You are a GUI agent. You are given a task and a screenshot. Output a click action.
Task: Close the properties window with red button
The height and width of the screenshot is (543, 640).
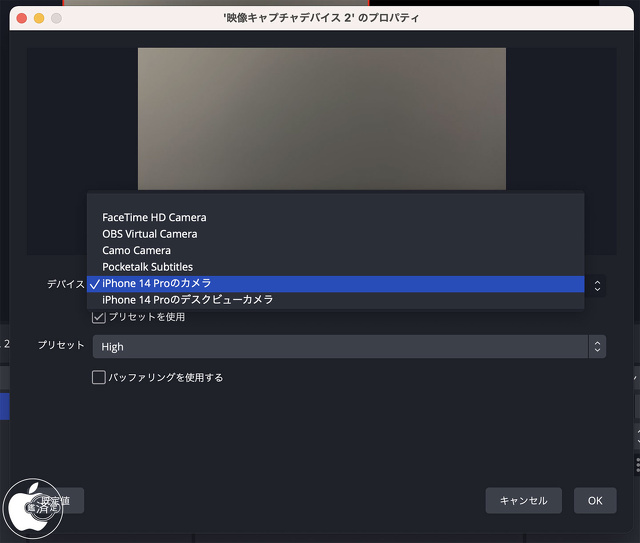click(x=22, y=18)
